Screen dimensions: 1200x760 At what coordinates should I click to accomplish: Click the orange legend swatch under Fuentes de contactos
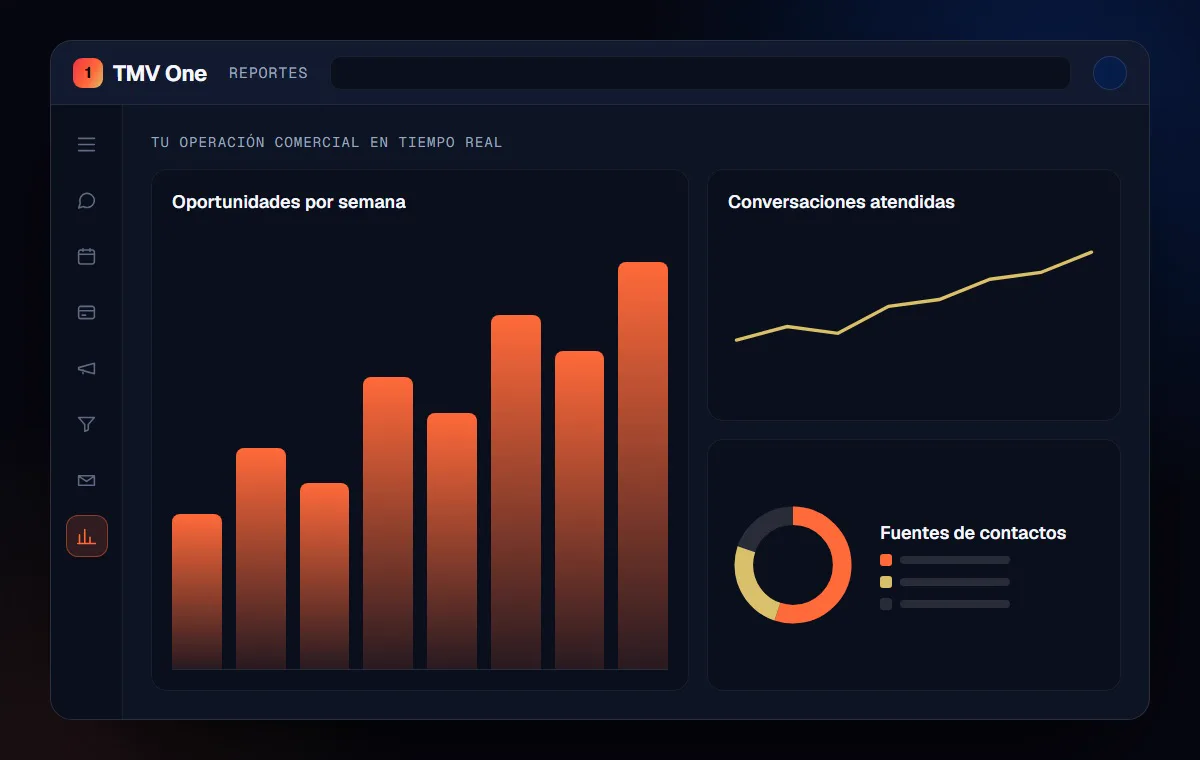886,560
